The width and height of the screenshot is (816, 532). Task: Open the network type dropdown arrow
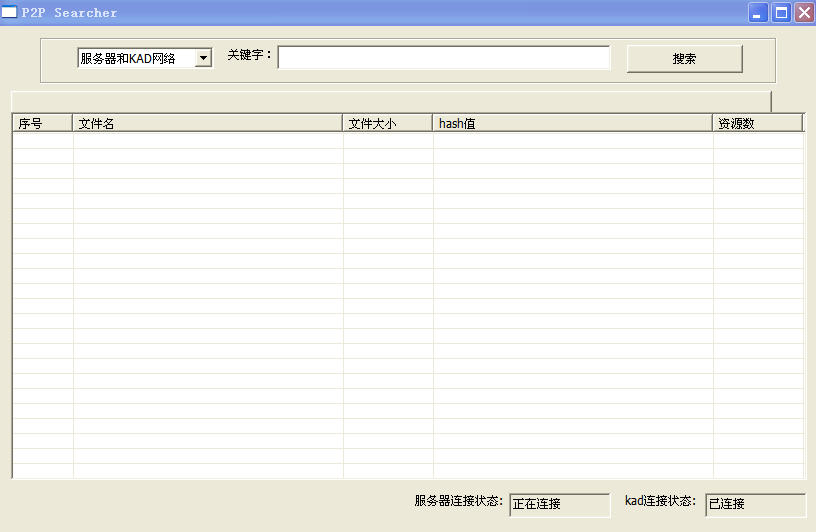pyautogui.click(x=203, y=58)
